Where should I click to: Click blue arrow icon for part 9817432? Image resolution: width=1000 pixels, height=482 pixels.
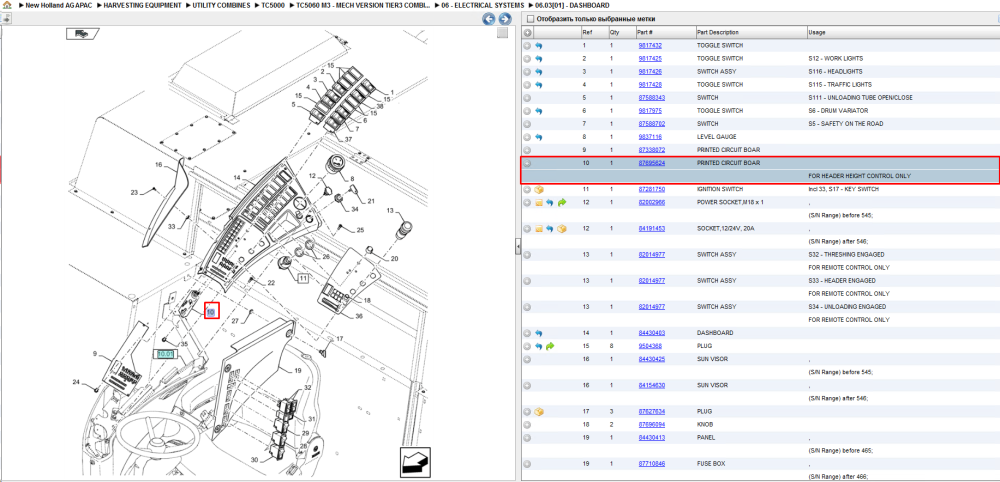[539, 46]
